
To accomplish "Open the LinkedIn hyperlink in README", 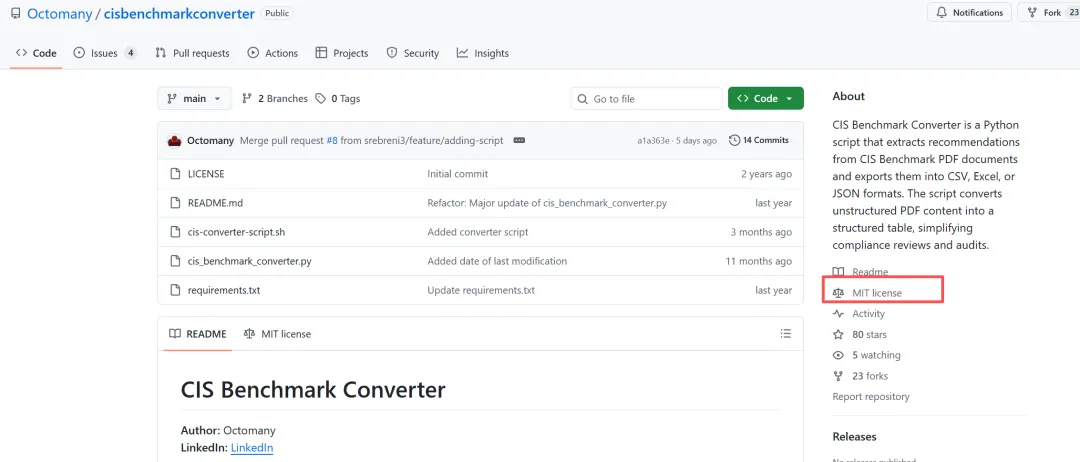I will click(252, 448).
